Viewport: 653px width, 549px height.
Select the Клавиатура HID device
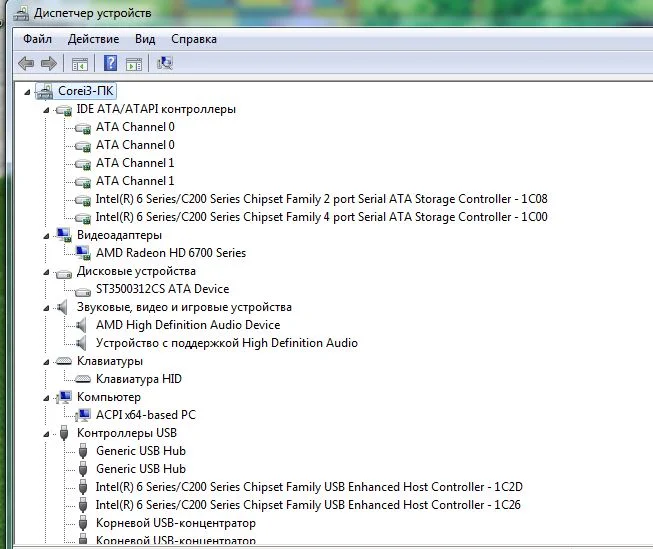coord(138,379)
